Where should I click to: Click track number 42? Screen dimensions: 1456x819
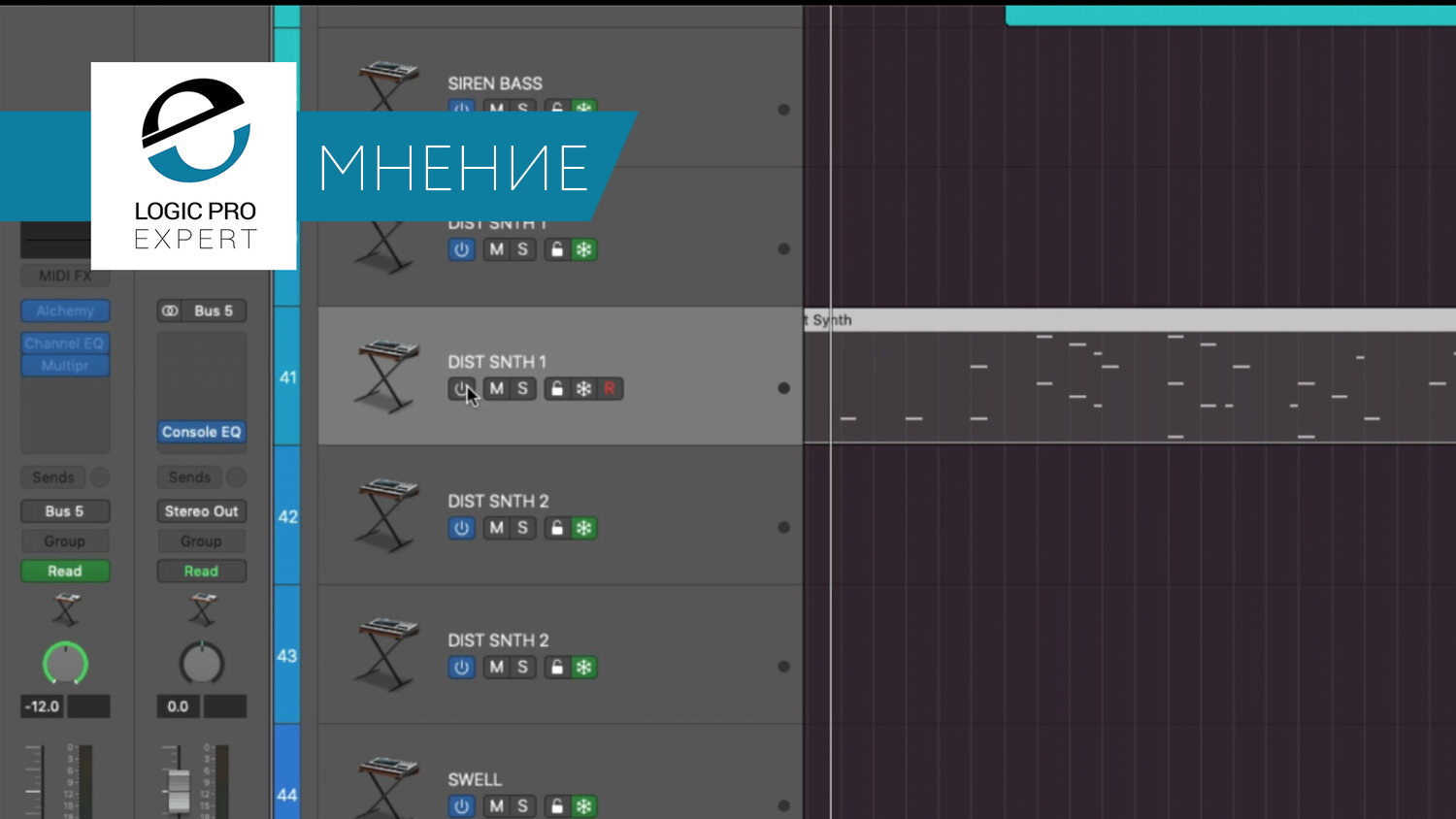288,516
